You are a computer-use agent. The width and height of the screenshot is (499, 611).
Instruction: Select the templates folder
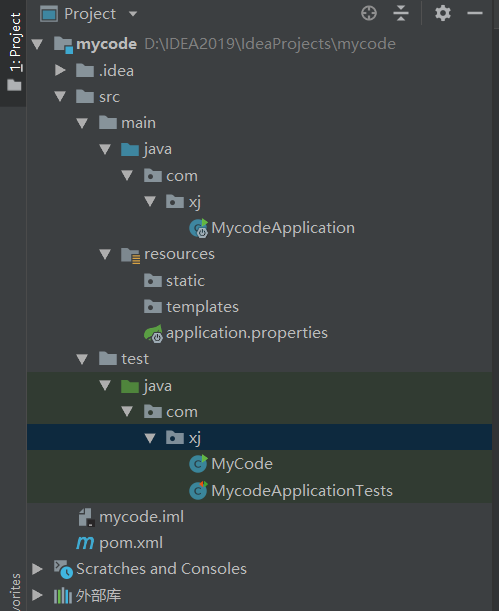pos(191,307)
